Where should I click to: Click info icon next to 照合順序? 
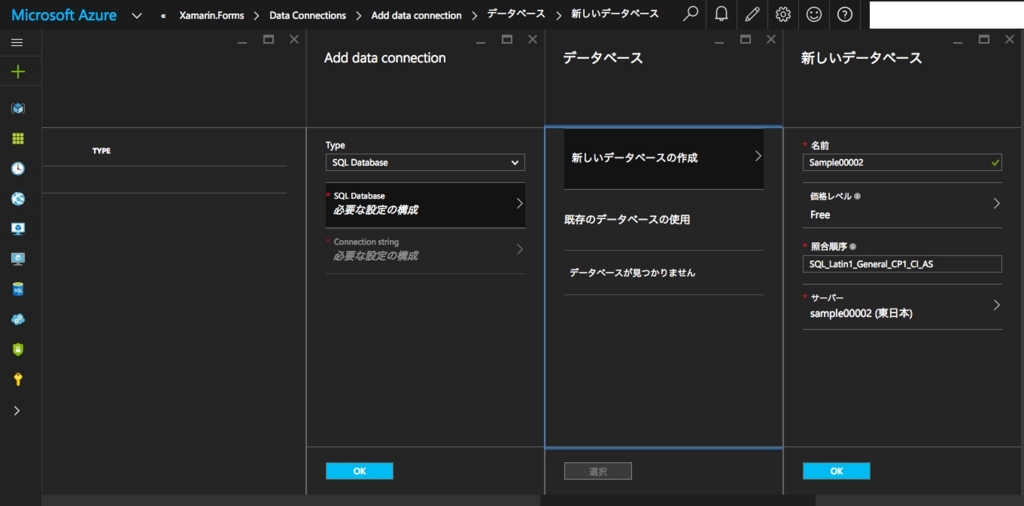coord(852,247)
